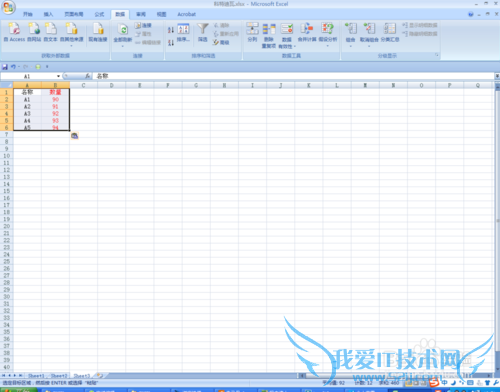Insert a new worksheet using the tab icon

(x=100, y=376)
